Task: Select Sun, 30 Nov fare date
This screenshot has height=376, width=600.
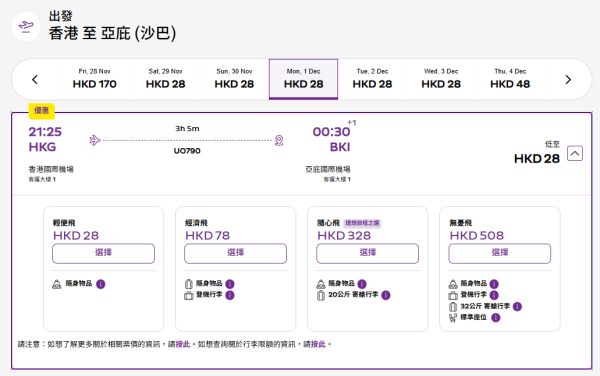Action: click(x=234, y=79)
